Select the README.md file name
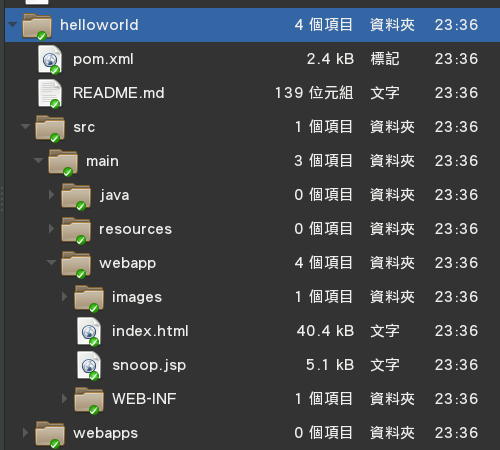This screenshot has width=500, height=450. pyautogui.click(x=119, y=93)
